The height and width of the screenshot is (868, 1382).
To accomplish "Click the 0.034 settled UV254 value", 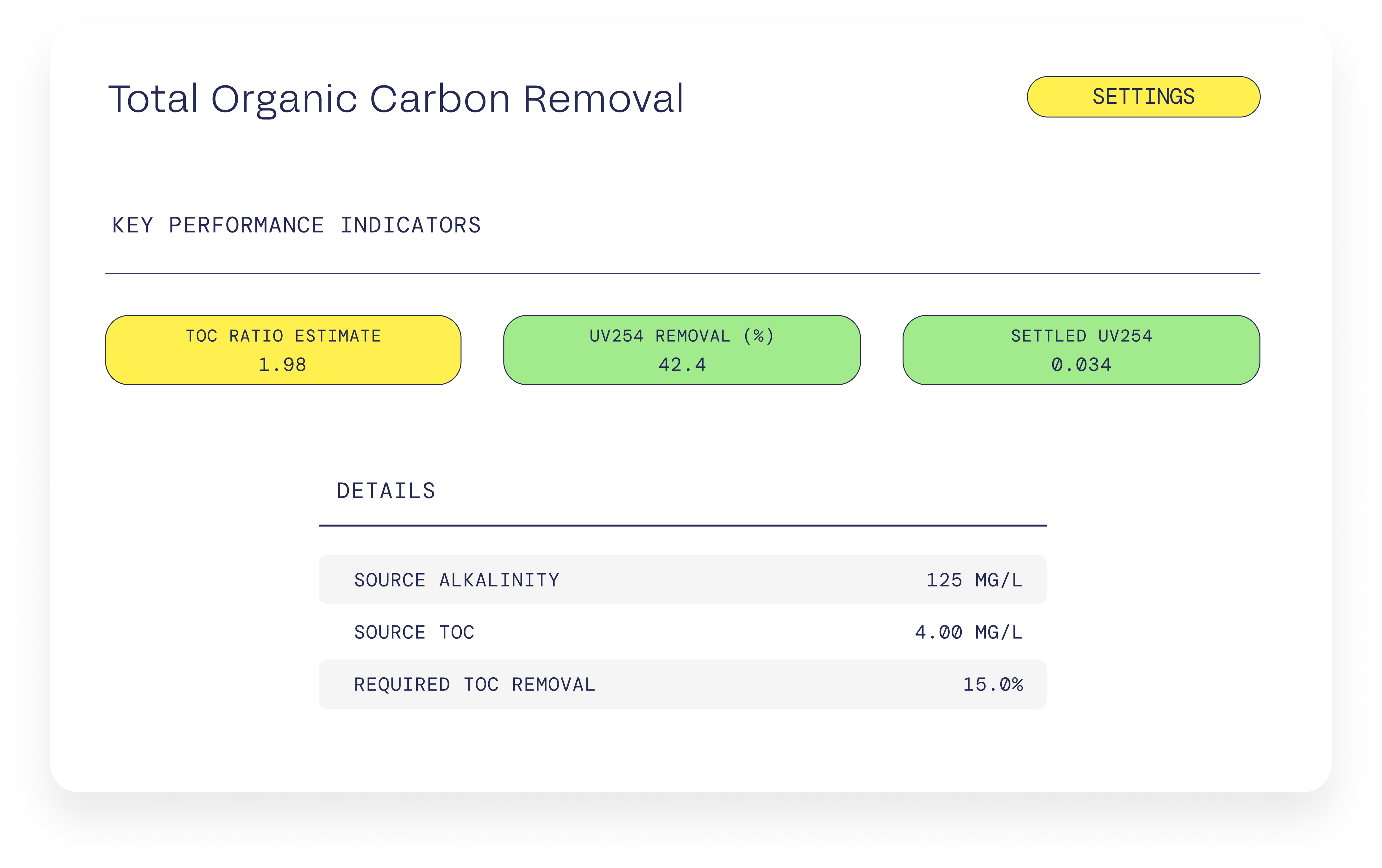I will click(x=1081, y=365).
